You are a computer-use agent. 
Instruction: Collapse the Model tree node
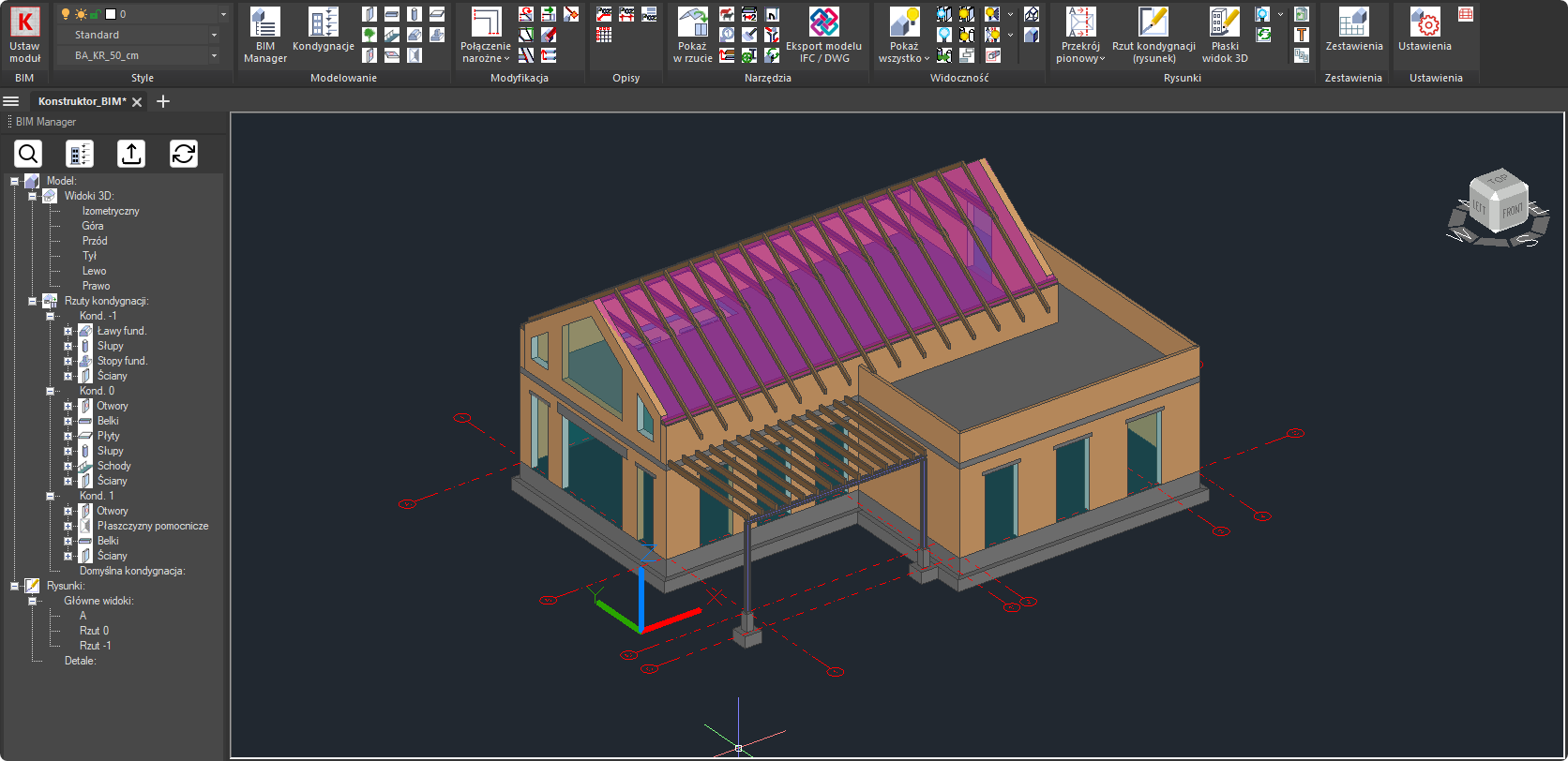14,181
